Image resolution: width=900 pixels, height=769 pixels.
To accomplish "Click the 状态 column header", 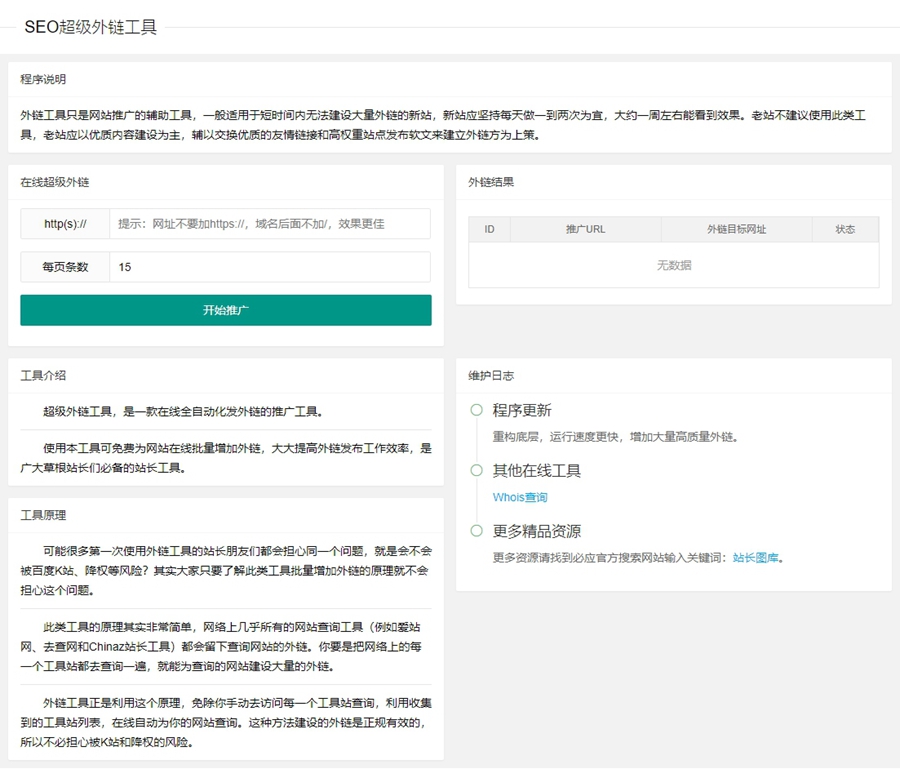I will click(845, 229).
